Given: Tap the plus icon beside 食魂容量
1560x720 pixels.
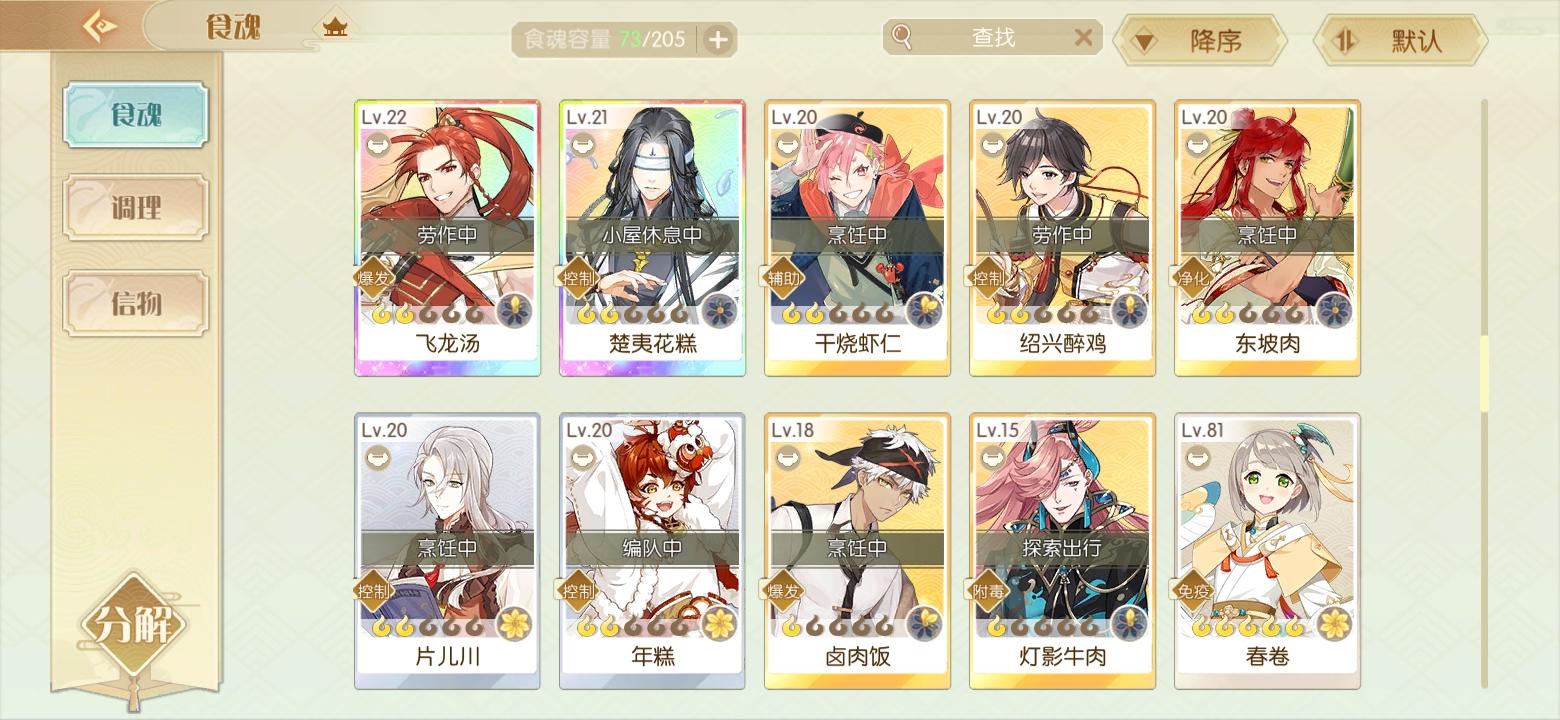Looking at the screenshot, I should pos(718,40).
